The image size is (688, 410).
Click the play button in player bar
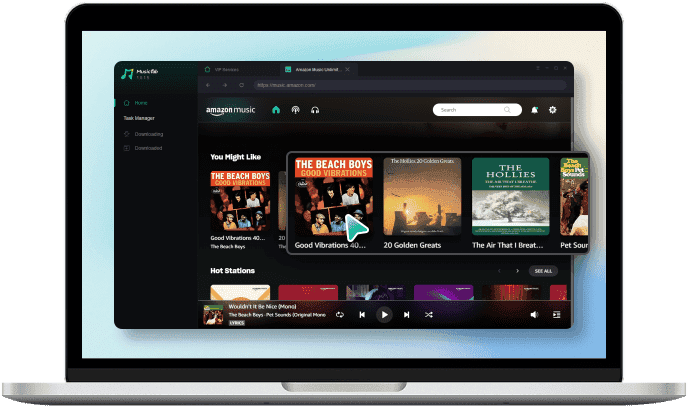click(x=384, y=315)
